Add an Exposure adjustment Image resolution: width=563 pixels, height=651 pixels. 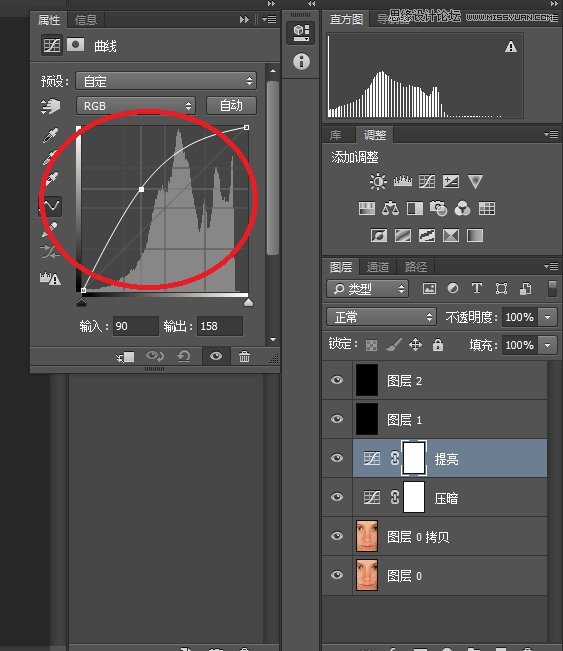pyautogui.click(x=451, y=181)
